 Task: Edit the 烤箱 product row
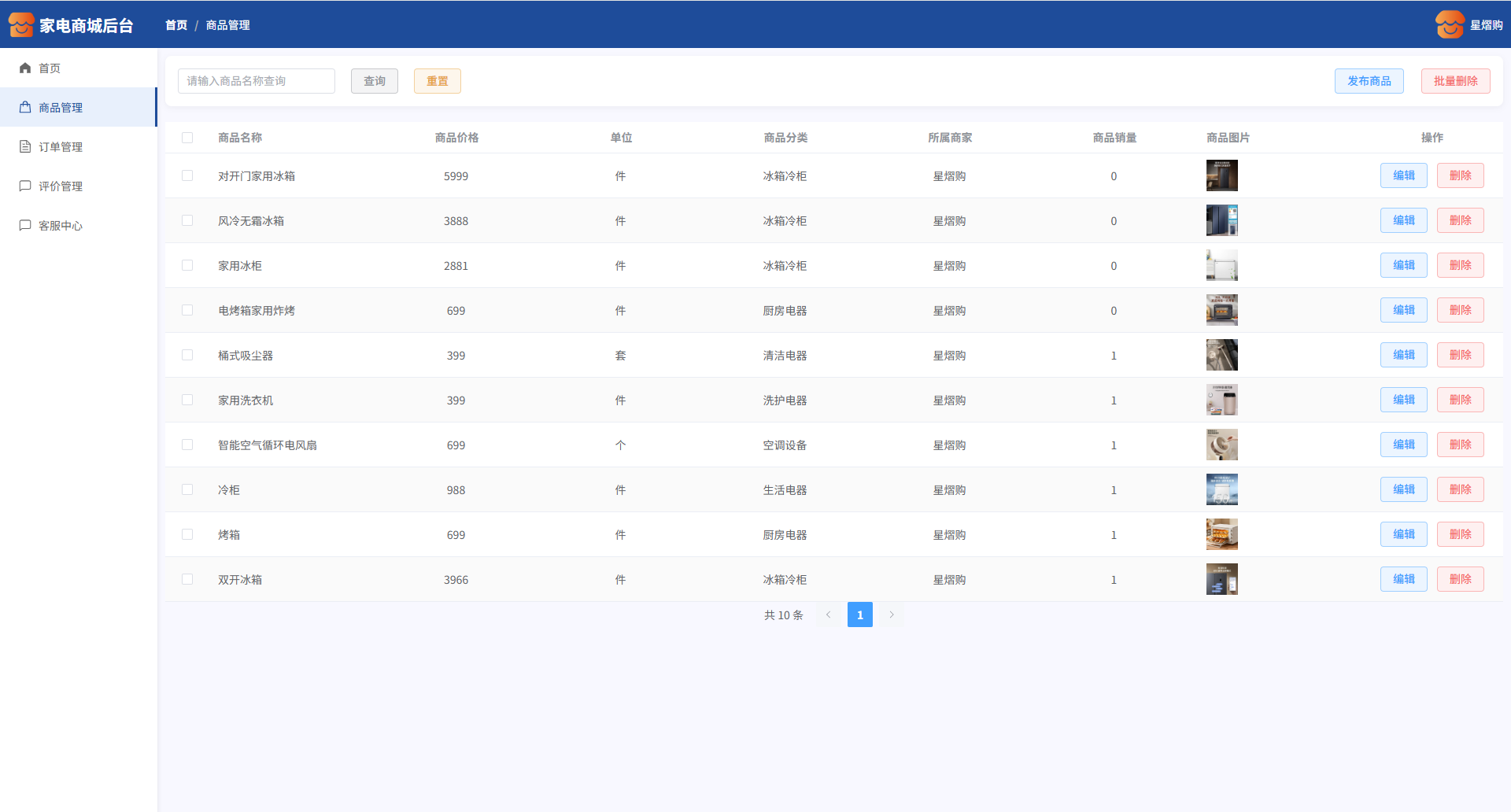point(1403,535)
